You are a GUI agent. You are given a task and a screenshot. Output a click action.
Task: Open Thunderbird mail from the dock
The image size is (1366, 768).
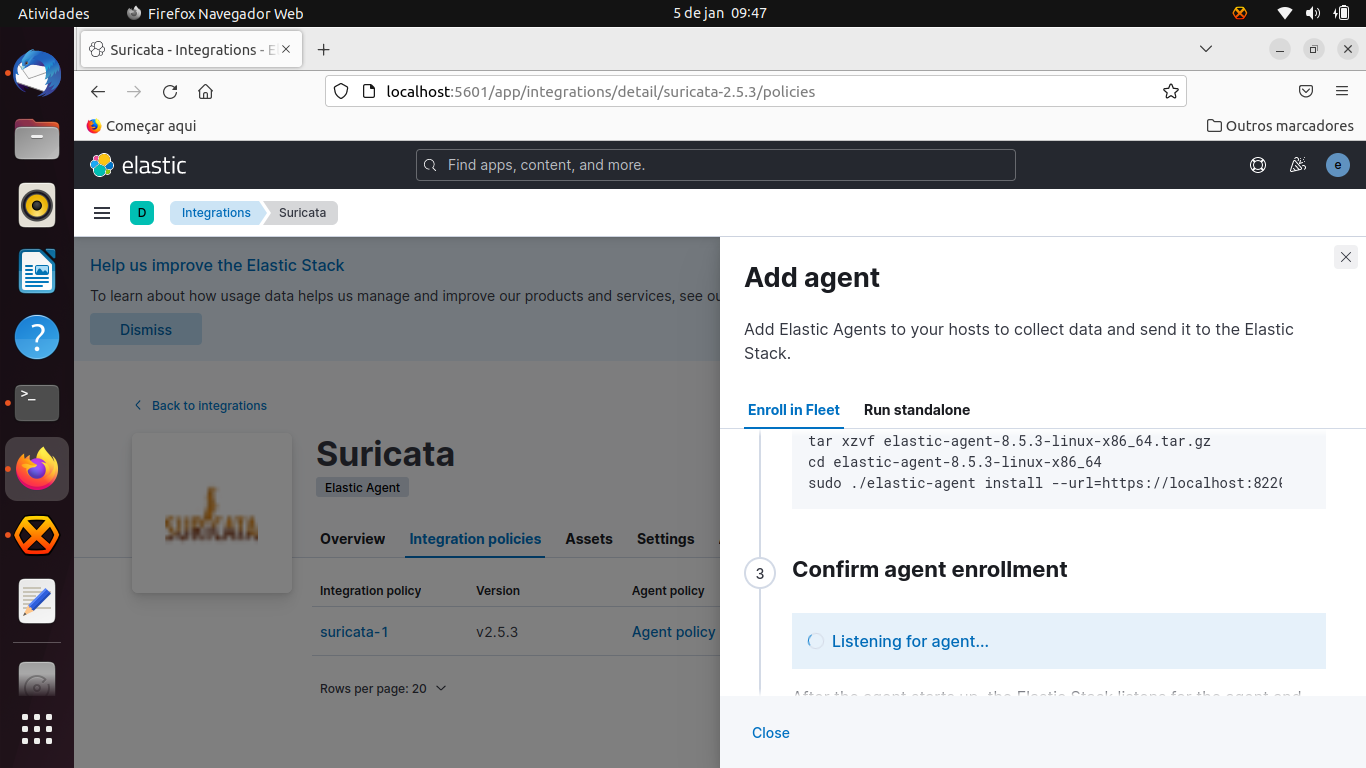click(37, 74)
